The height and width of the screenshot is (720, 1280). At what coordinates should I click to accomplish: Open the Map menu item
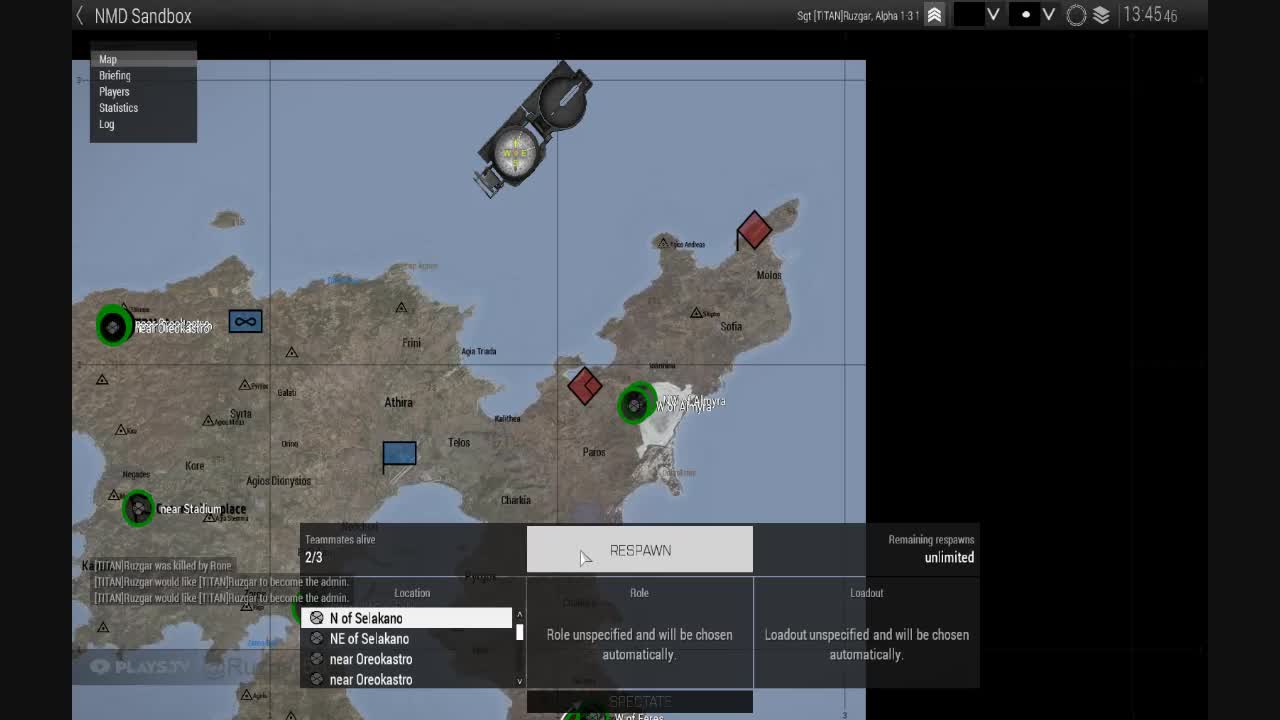tap(143, 59)
